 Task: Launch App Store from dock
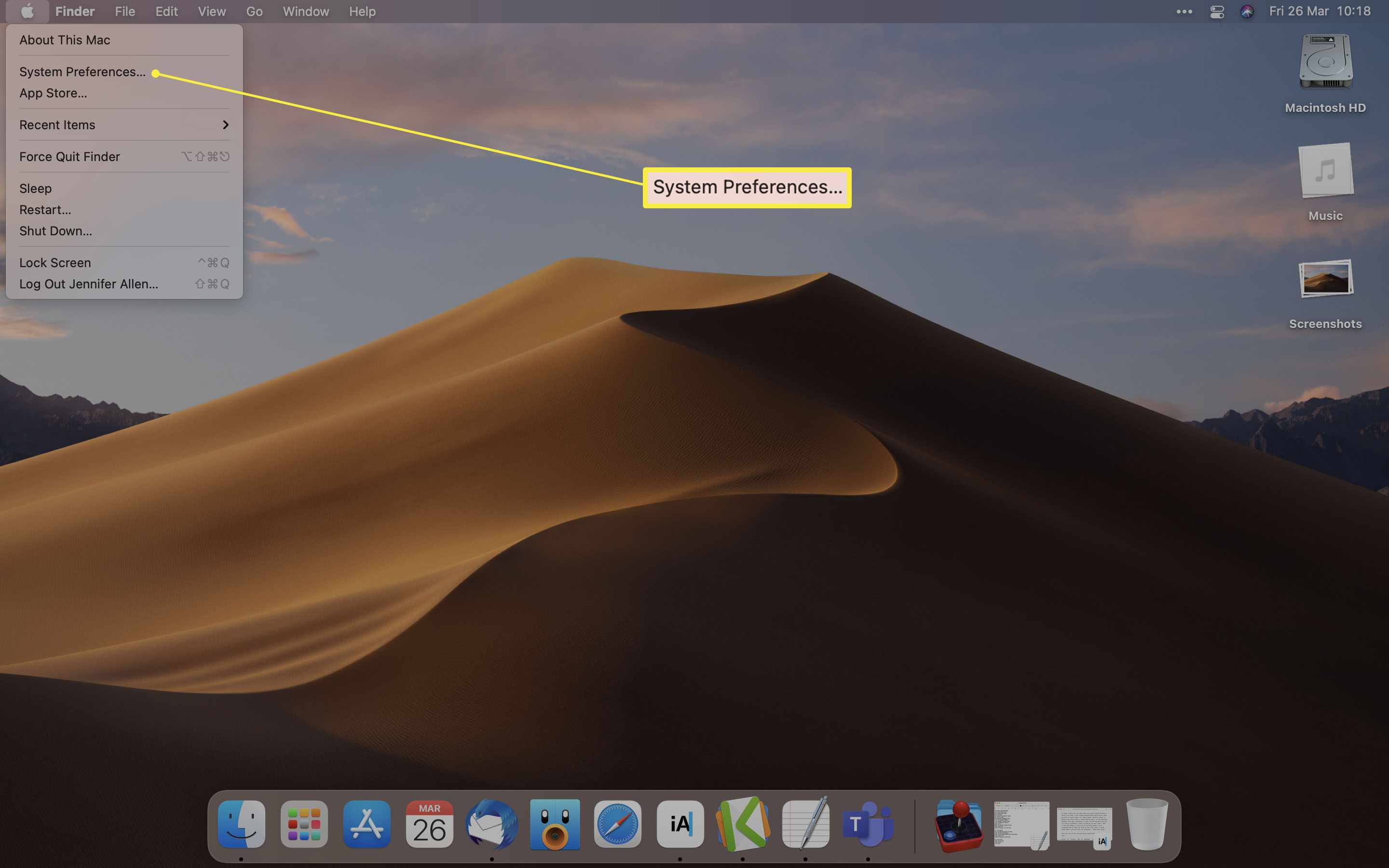coord(366,824)
